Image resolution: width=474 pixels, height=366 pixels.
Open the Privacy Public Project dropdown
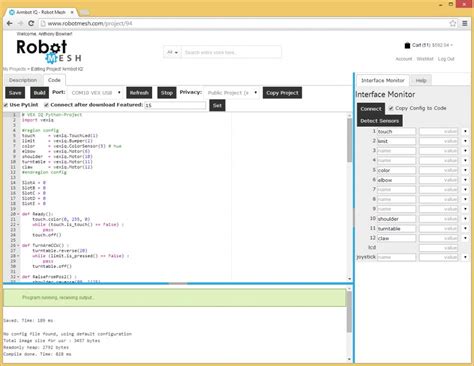tap(232, 93)
